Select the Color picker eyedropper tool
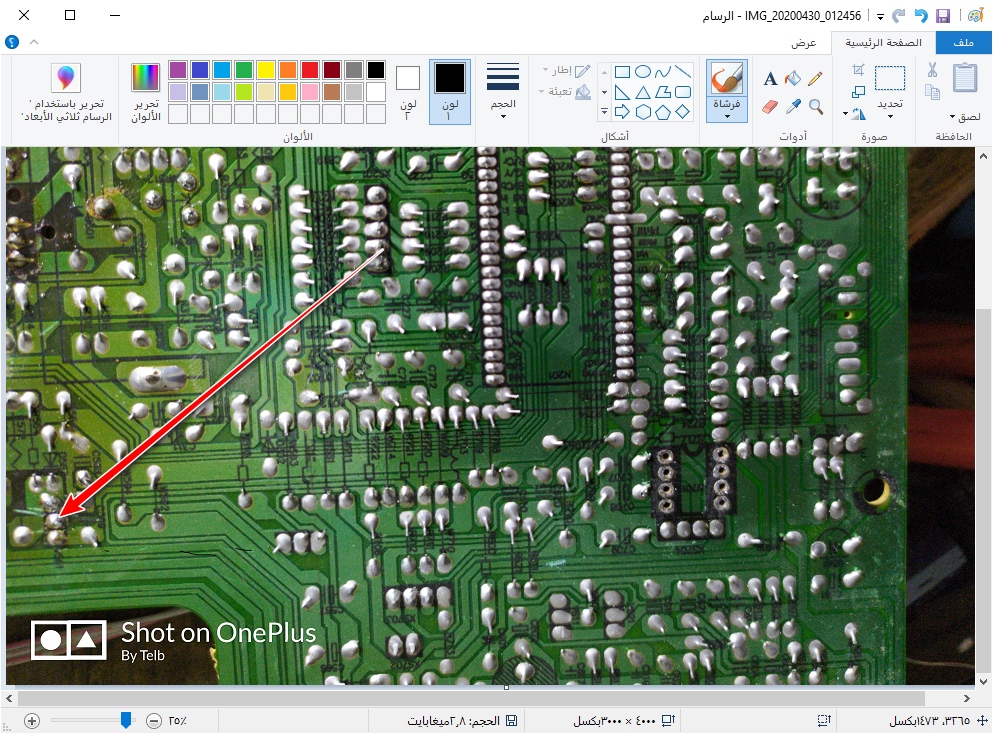 793,107
